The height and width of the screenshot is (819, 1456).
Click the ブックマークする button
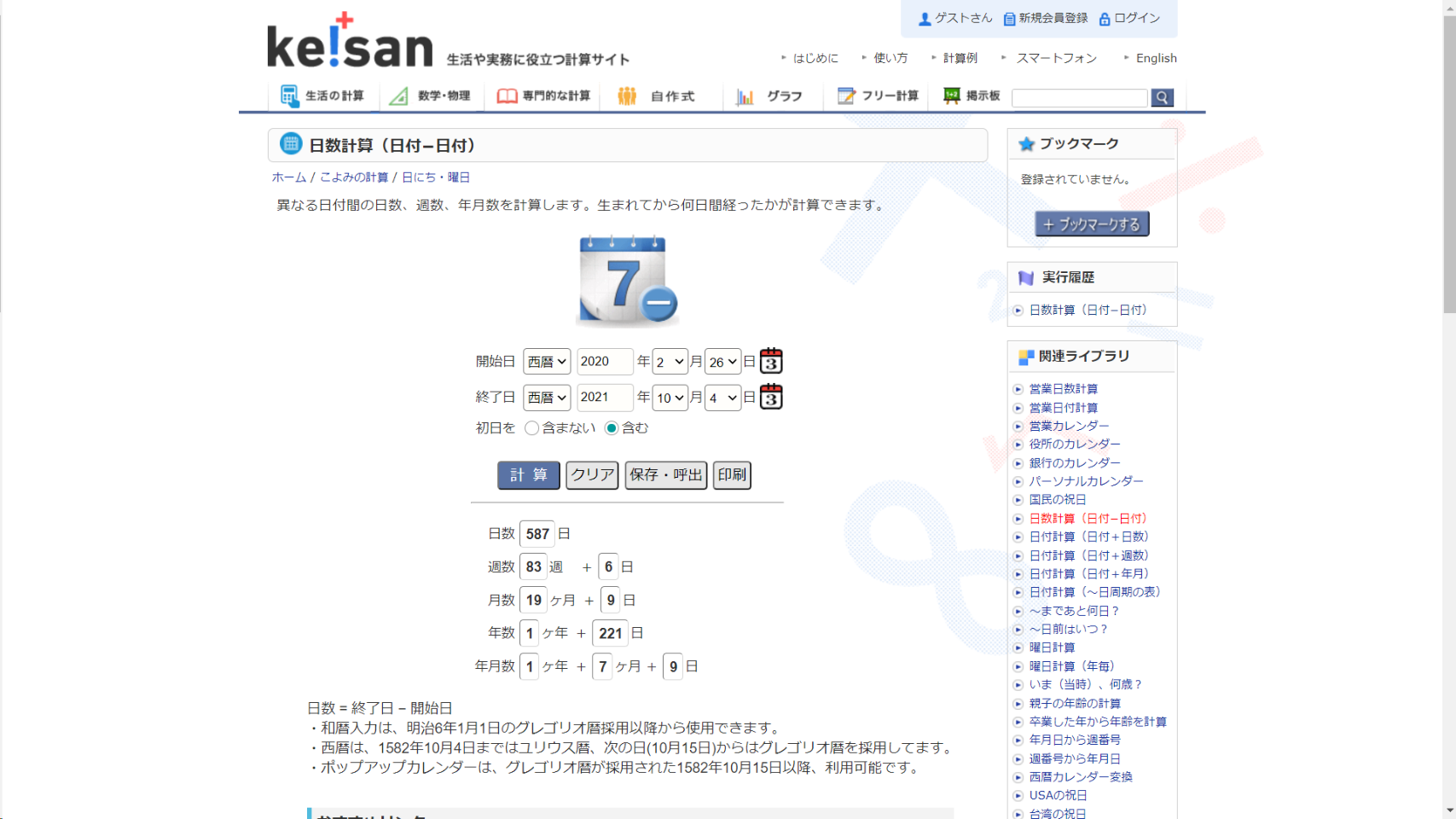coord(1092,224)
